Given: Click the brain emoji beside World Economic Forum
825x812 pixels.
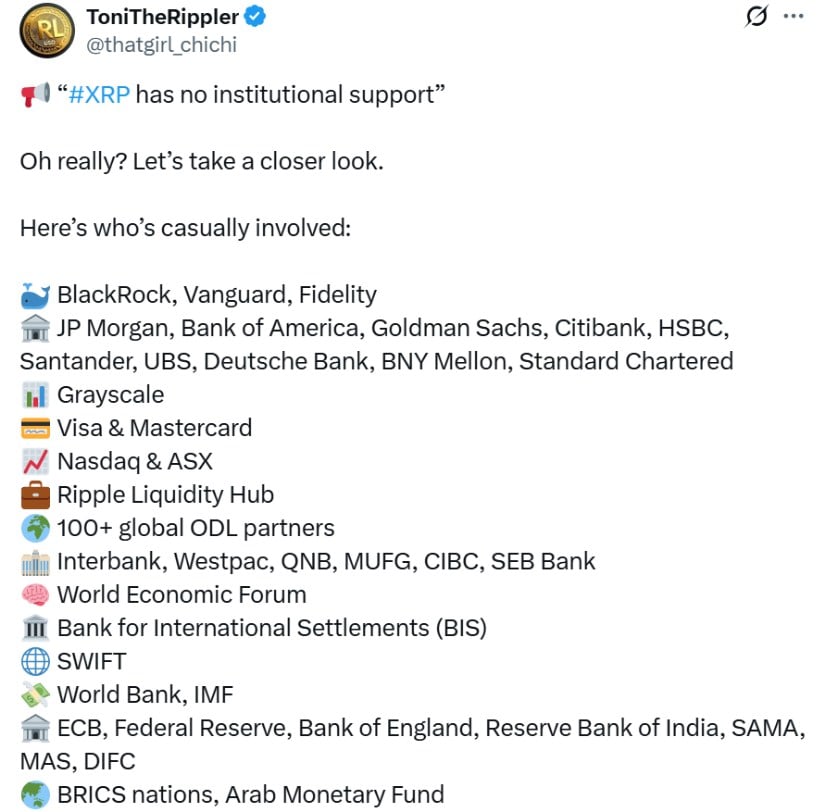Looking at the screenshot, I should (35, 595).
